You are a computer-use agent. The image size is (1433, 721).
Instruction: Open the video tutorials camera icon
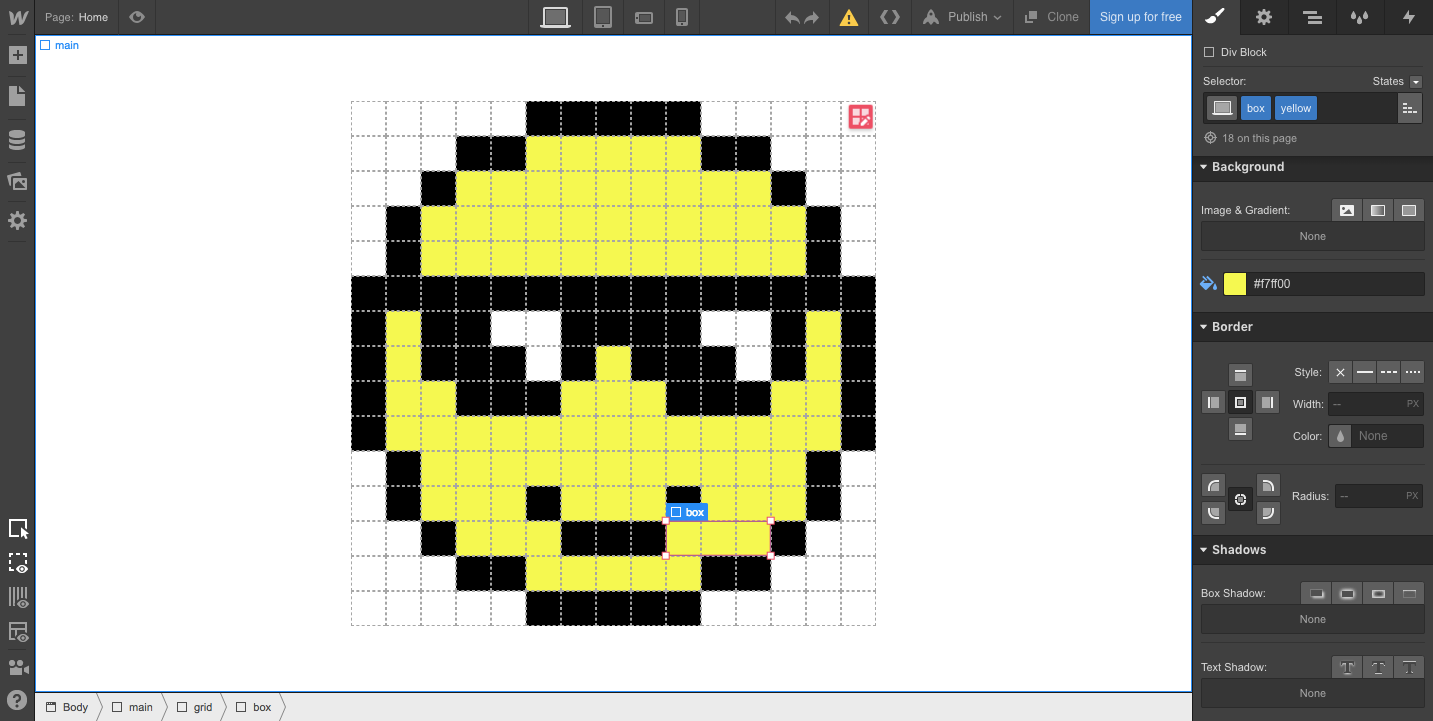17,667
